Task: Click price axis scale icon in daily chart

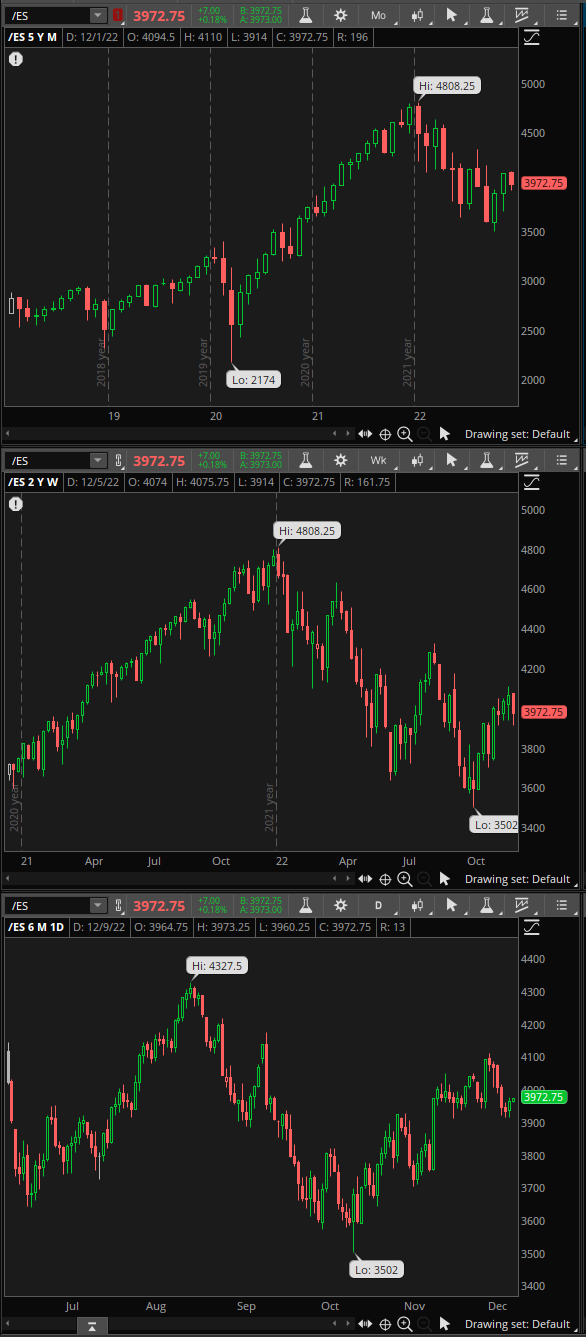Action: point(532,927)
